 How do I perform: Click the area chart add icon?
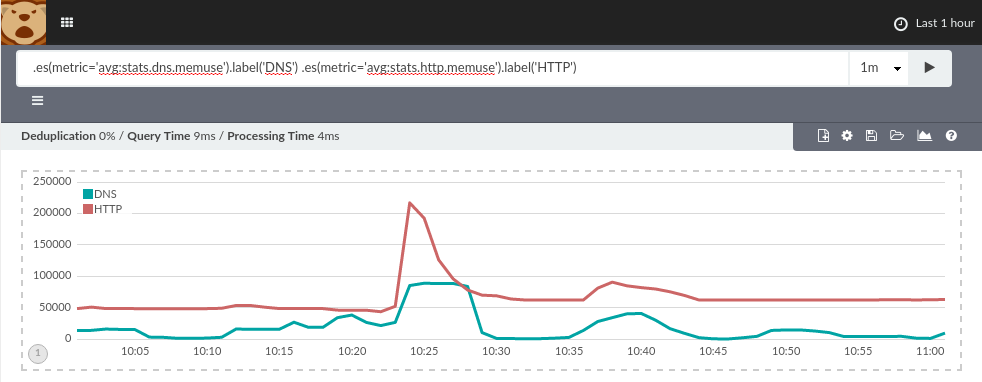924,135
